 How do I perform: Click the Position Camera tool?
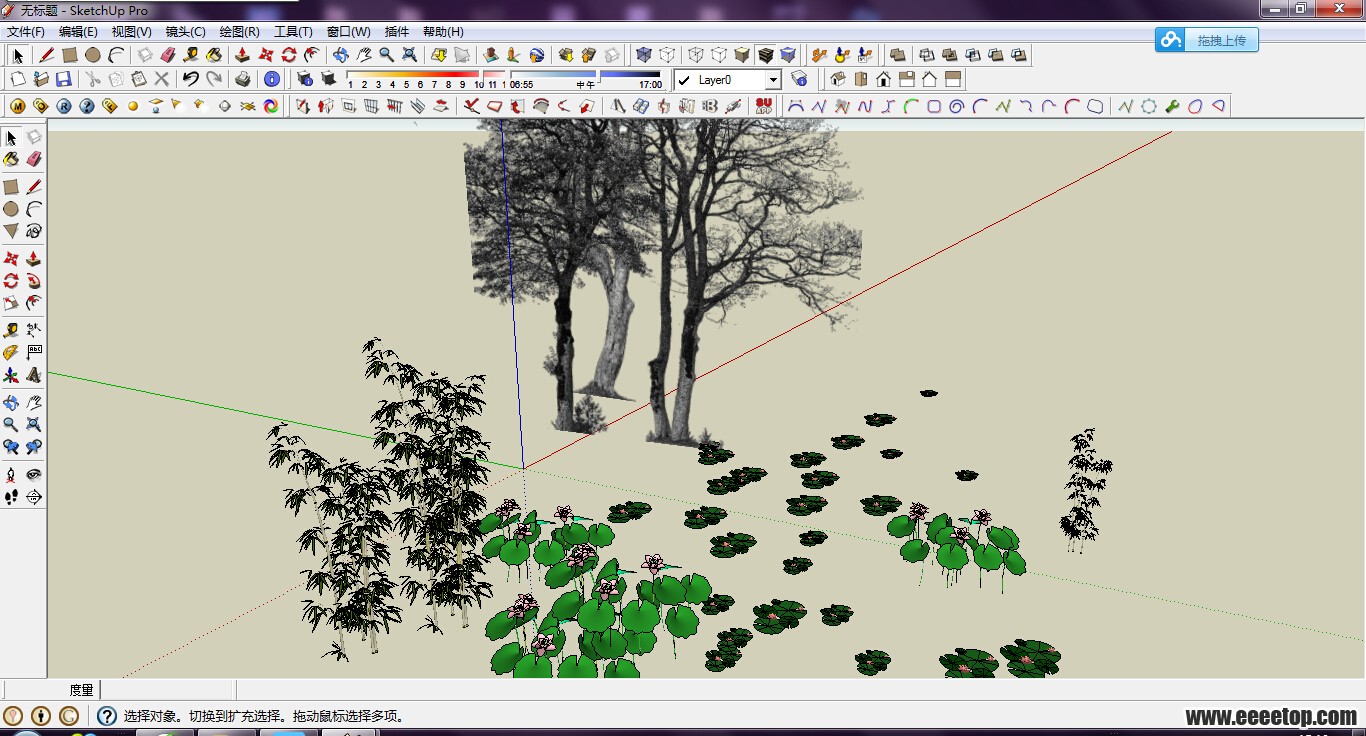point(11,474)
